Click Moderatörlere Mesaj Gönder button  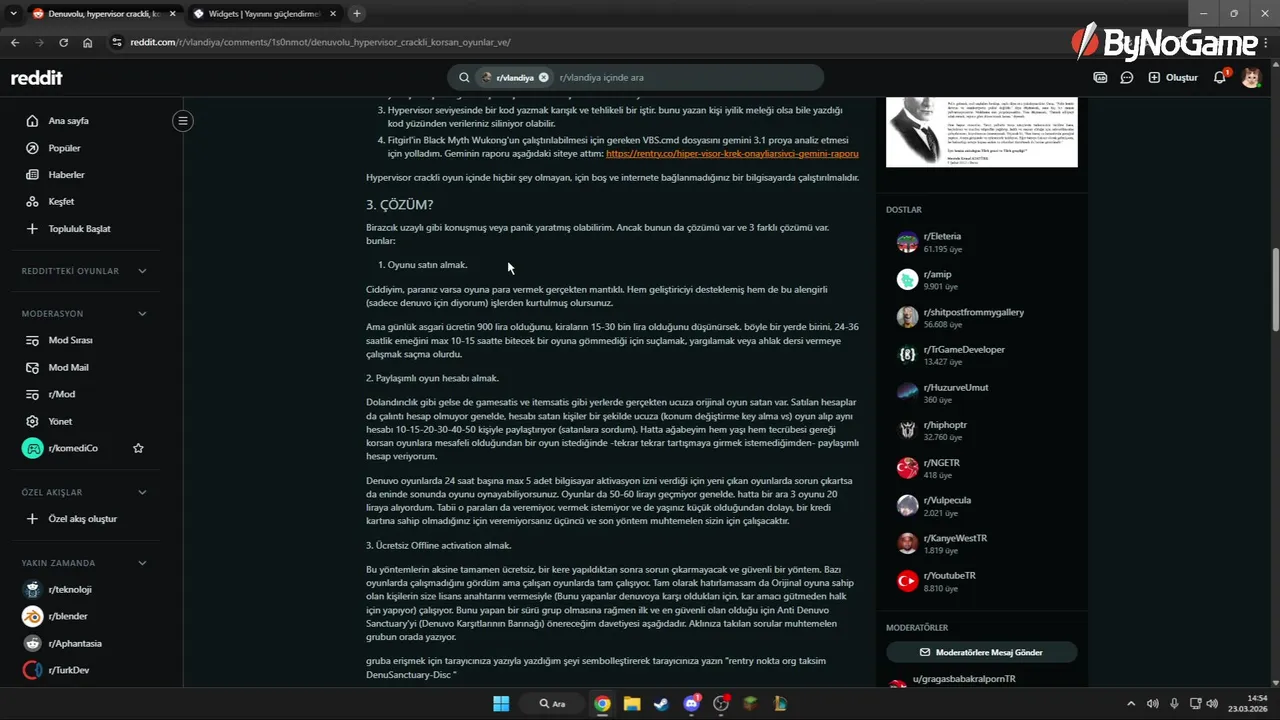point(981,652)
